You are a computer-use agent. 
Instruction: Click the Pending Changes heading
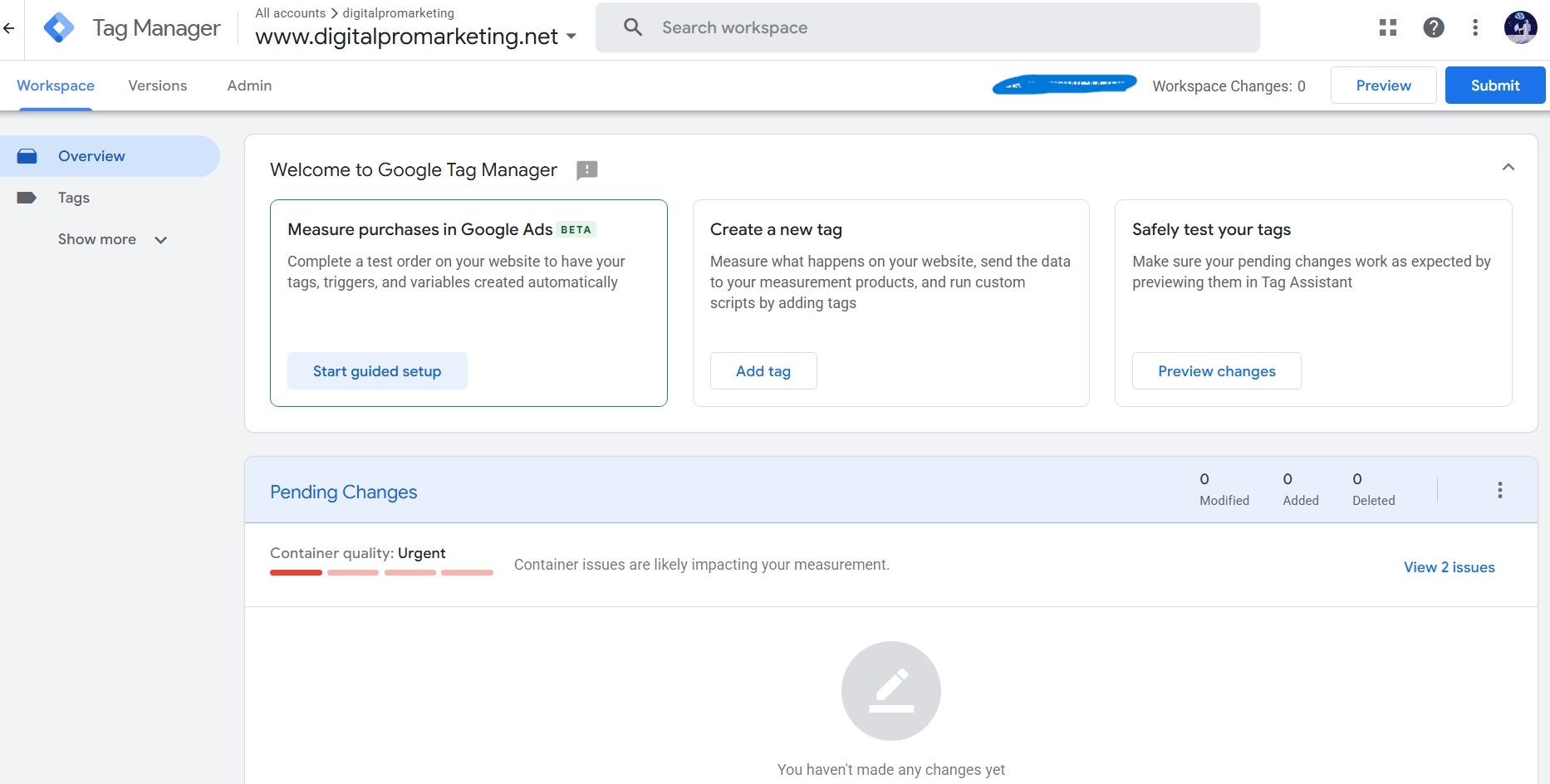click(344, 492)
